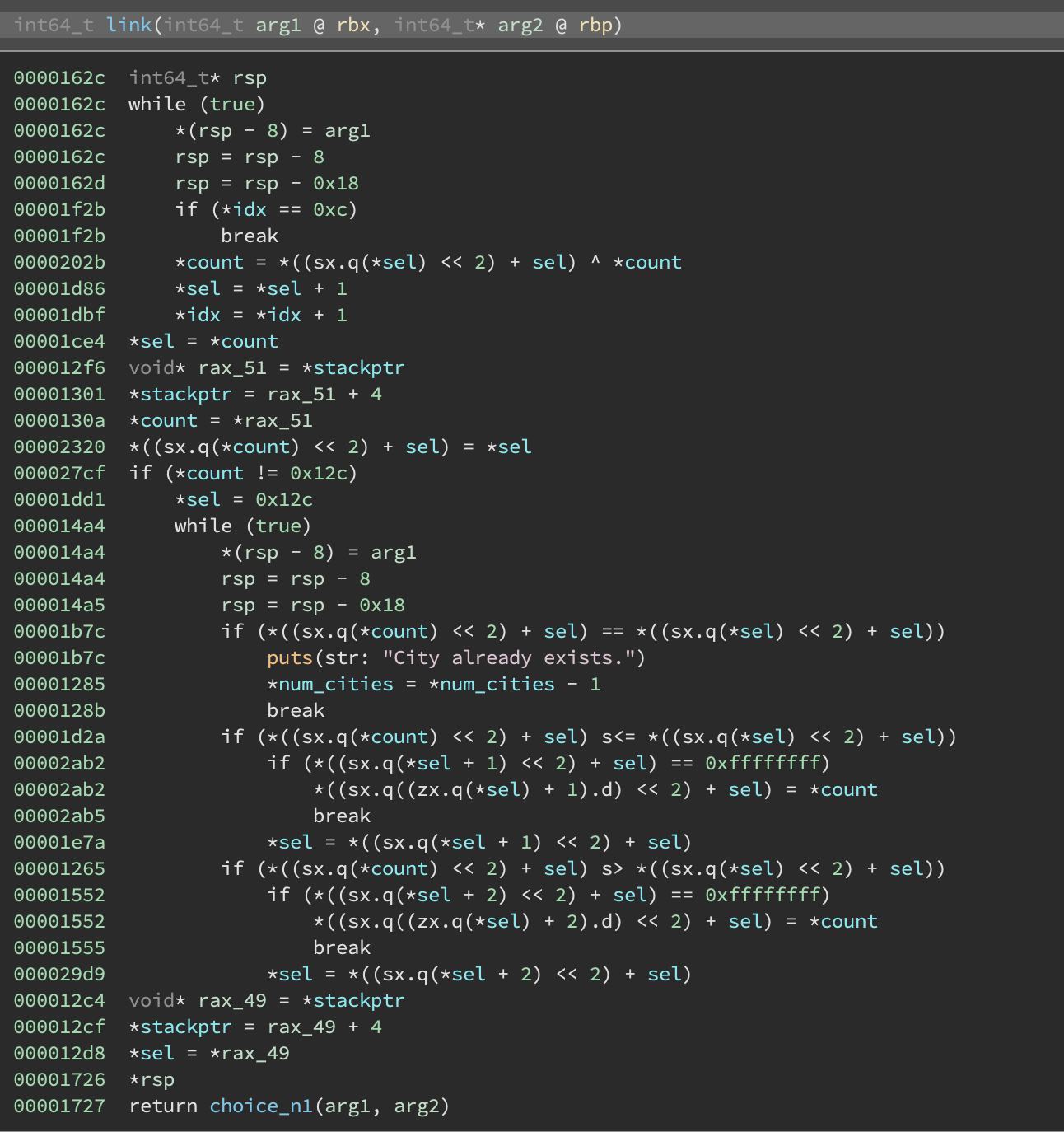The width and height of the screenshot is (1064, 1132).
Task: Click the 0x12c value assigned to sel
Action: pos(284,499)
